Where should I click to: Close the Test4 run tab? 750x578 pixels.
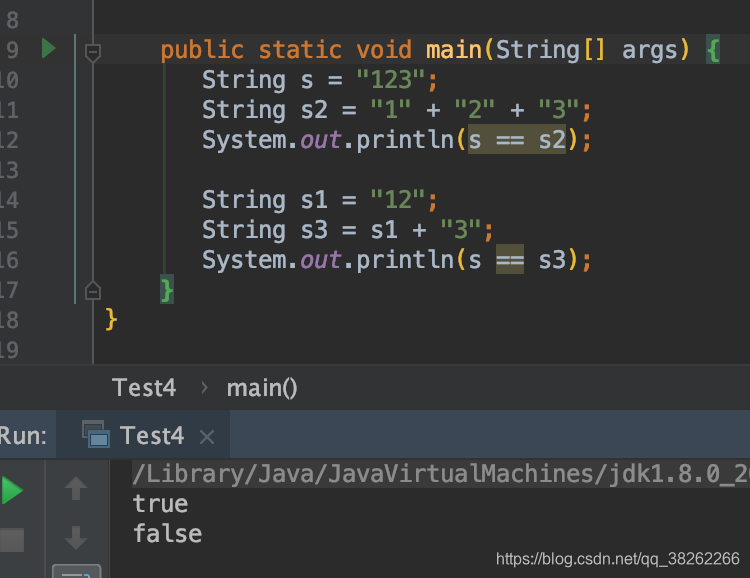[x=207, y=437]
